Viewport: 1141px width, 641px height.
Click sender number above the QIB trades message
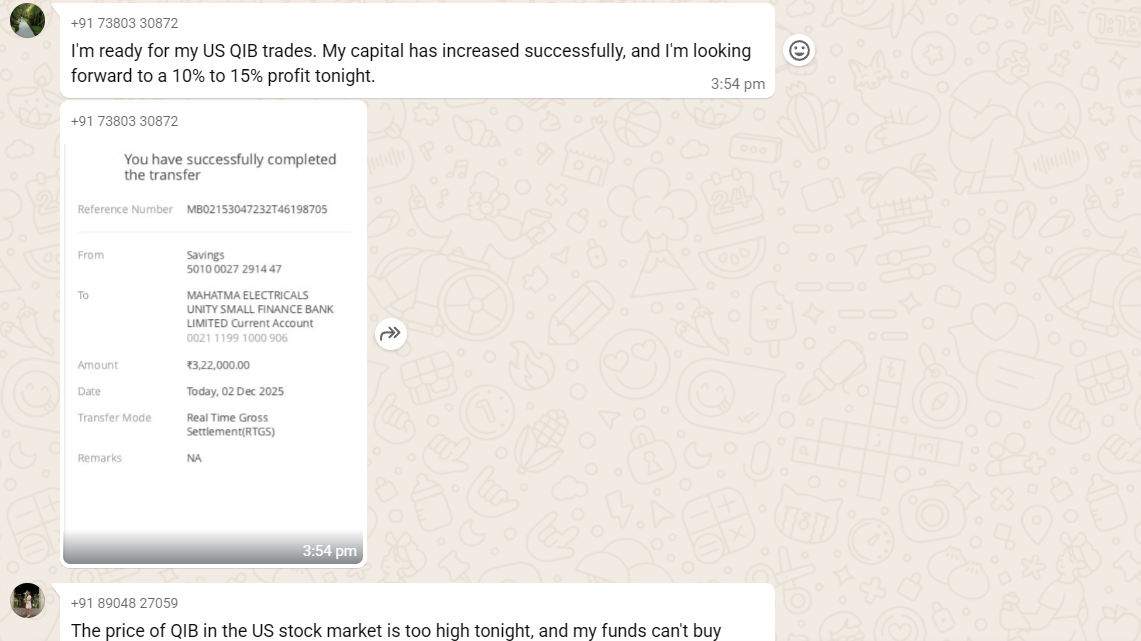pyautogui.click(x=124, y=23)
